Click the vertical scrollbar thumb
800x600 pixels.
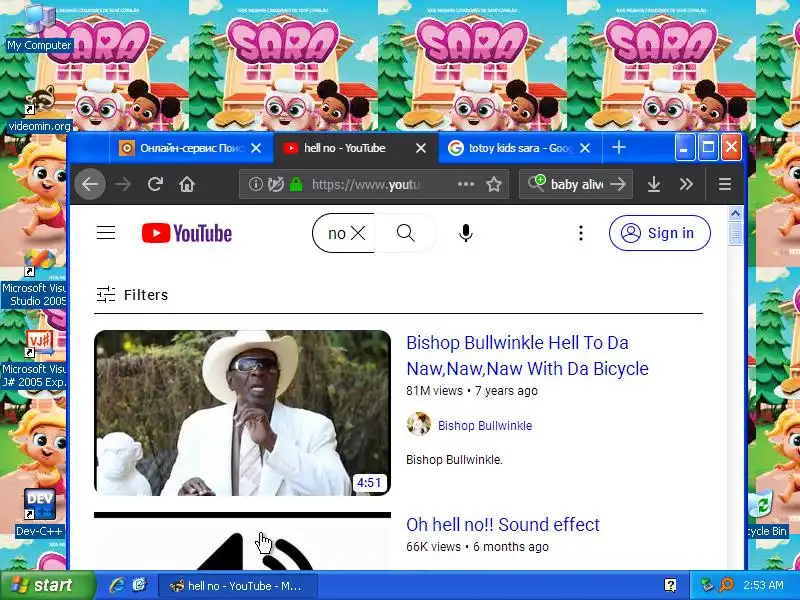(735, 234)
